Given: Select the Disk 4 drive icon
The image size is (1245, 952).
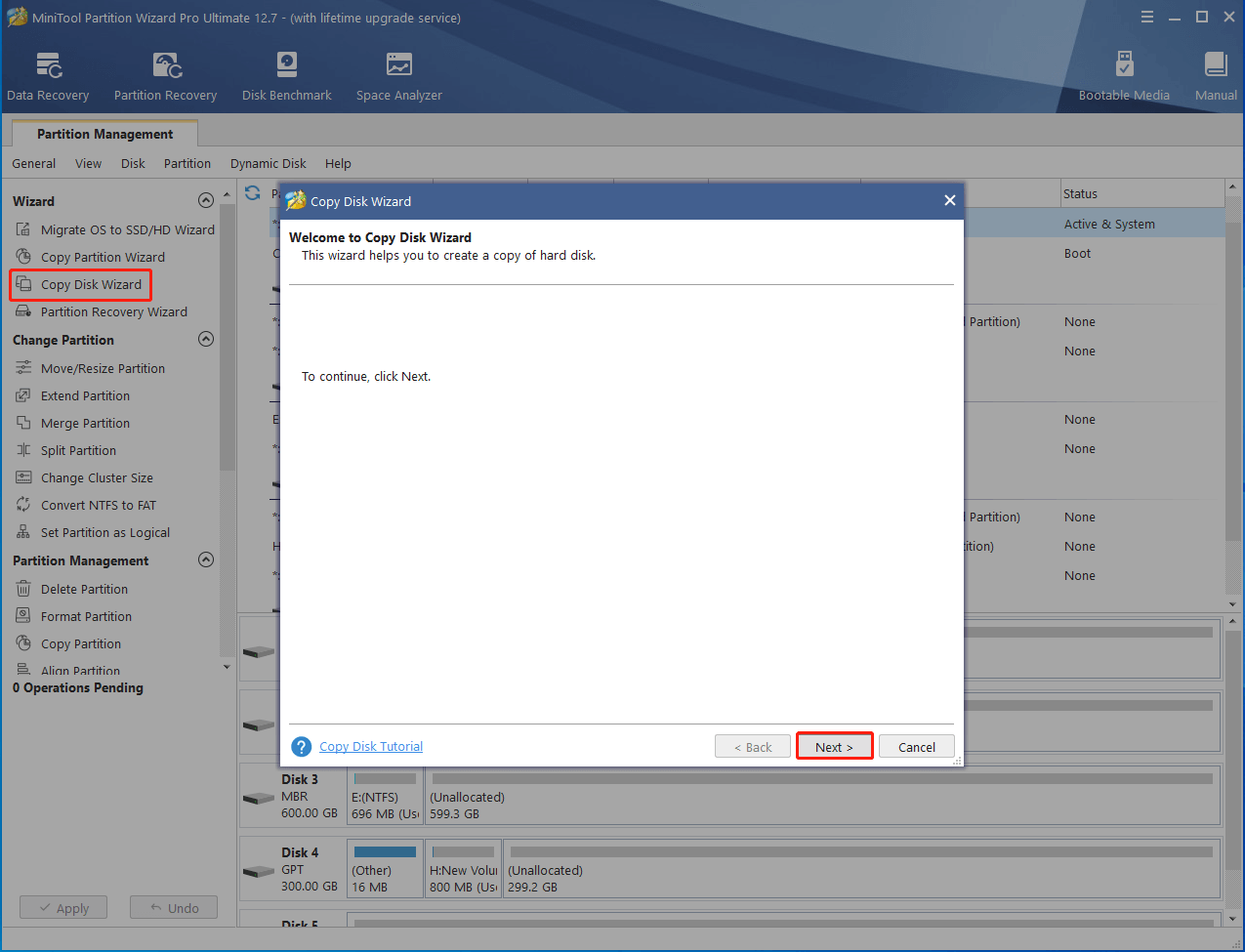Looking at the screenshot, I should pyautogui.click(x=259, y=870).
